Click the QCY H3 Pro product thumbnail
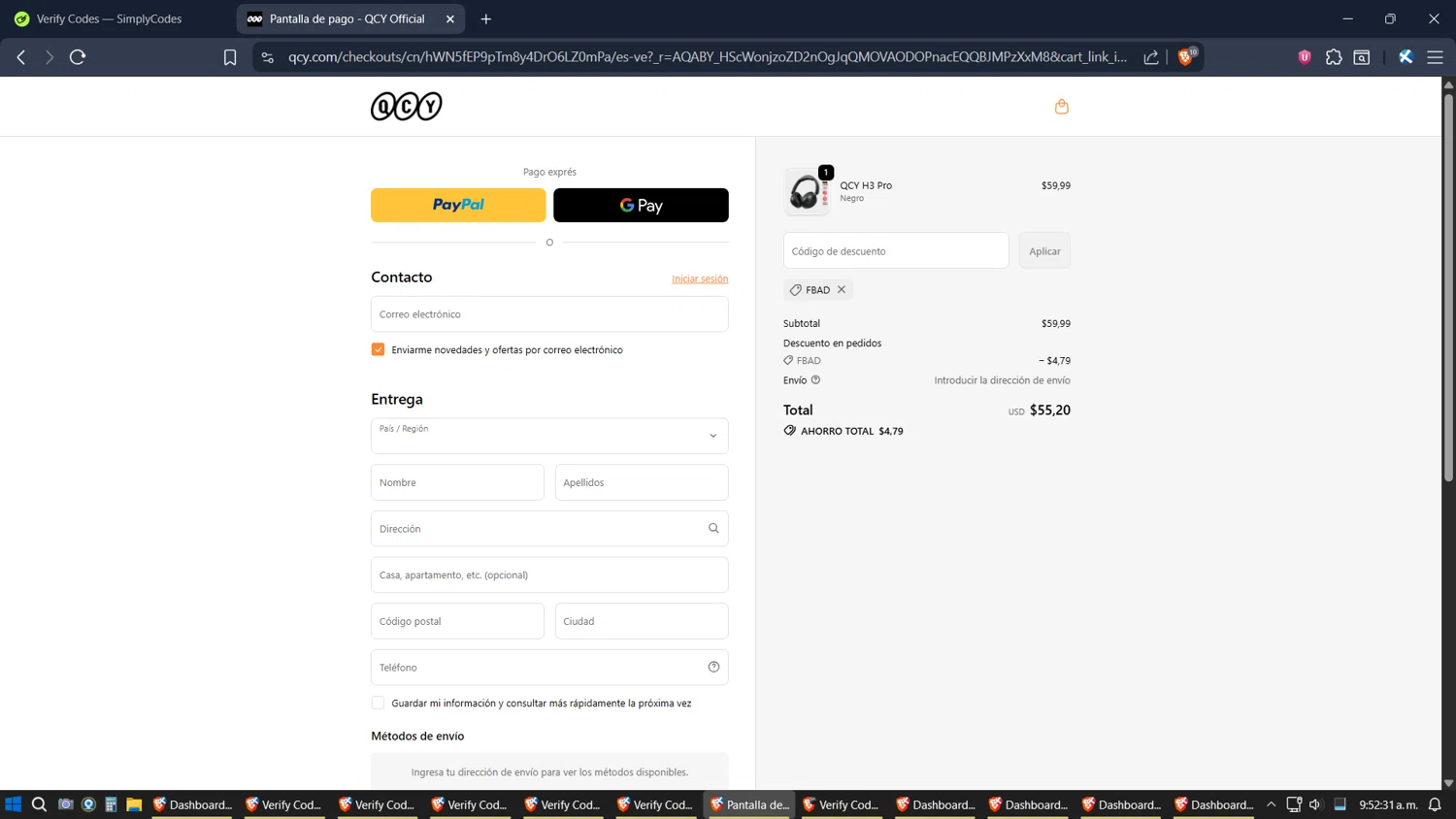The height and width of the screenshot is (819, 1456). click(807, 191)
